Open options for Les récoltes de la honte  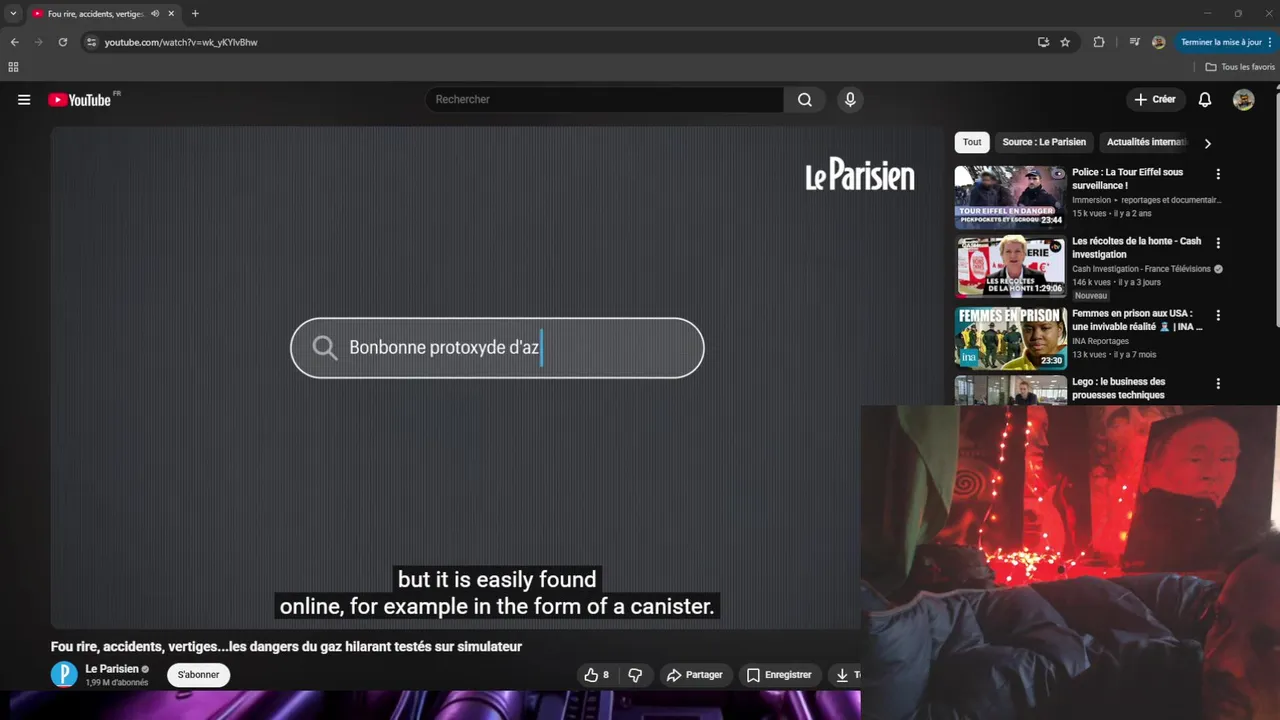[1218, 243]
